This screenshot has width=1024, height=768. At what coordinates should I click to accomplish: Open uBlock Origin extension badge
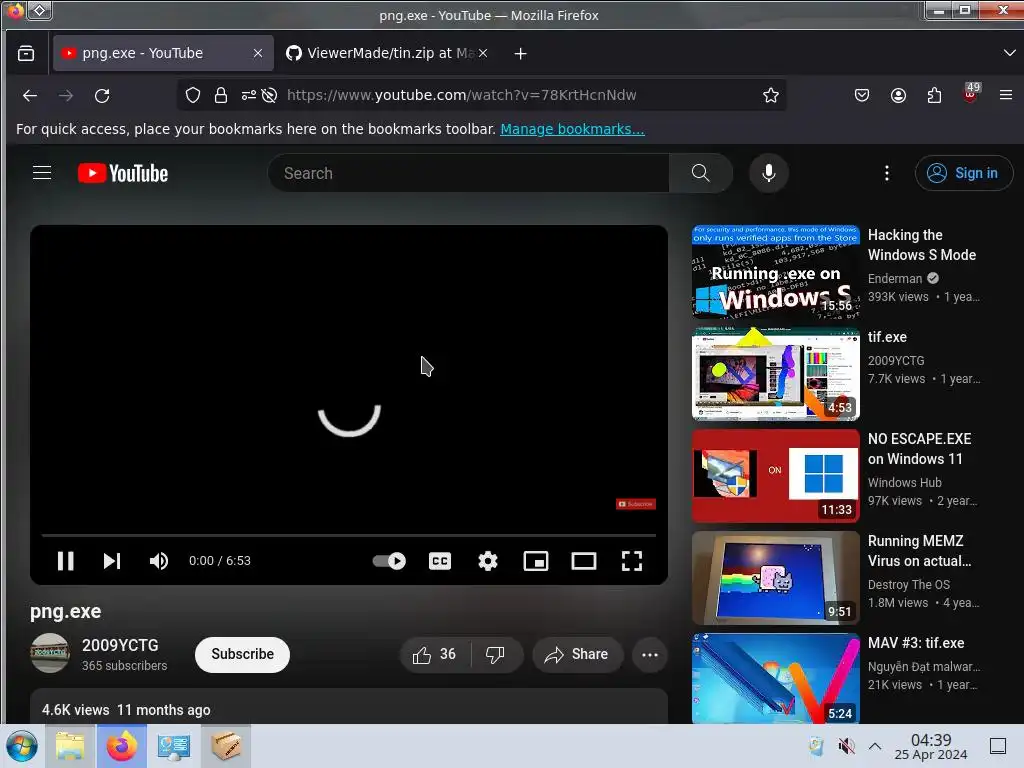tap(970, 94)
